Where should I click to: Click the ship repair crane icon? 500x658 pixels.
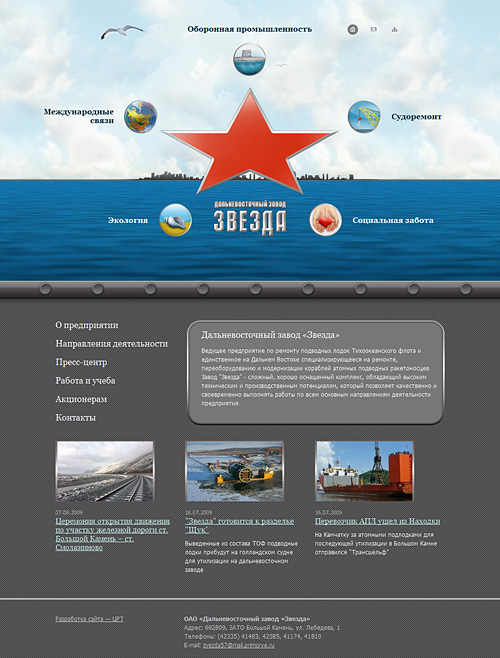pyautogui.click(x=364, y=117)
